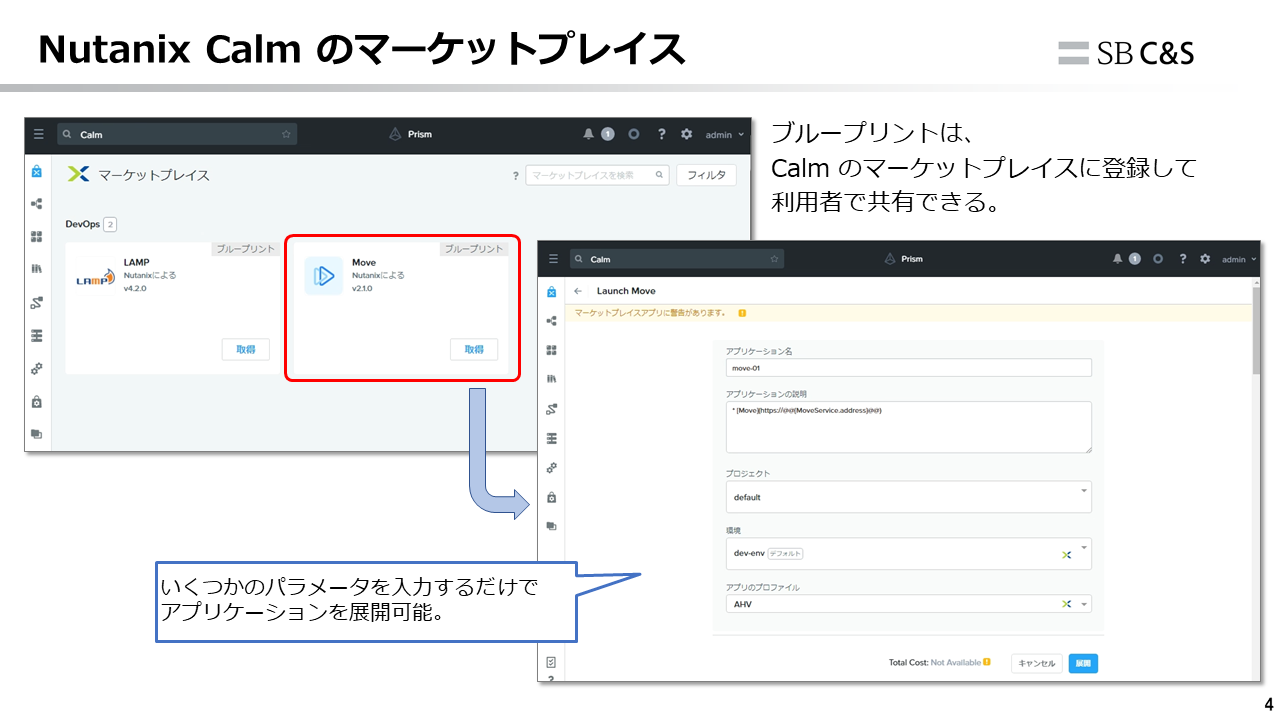Open Settings gears icon in Marketplace window sidebar
This screenshot has height=720, width=1280.
coord(37,368)
